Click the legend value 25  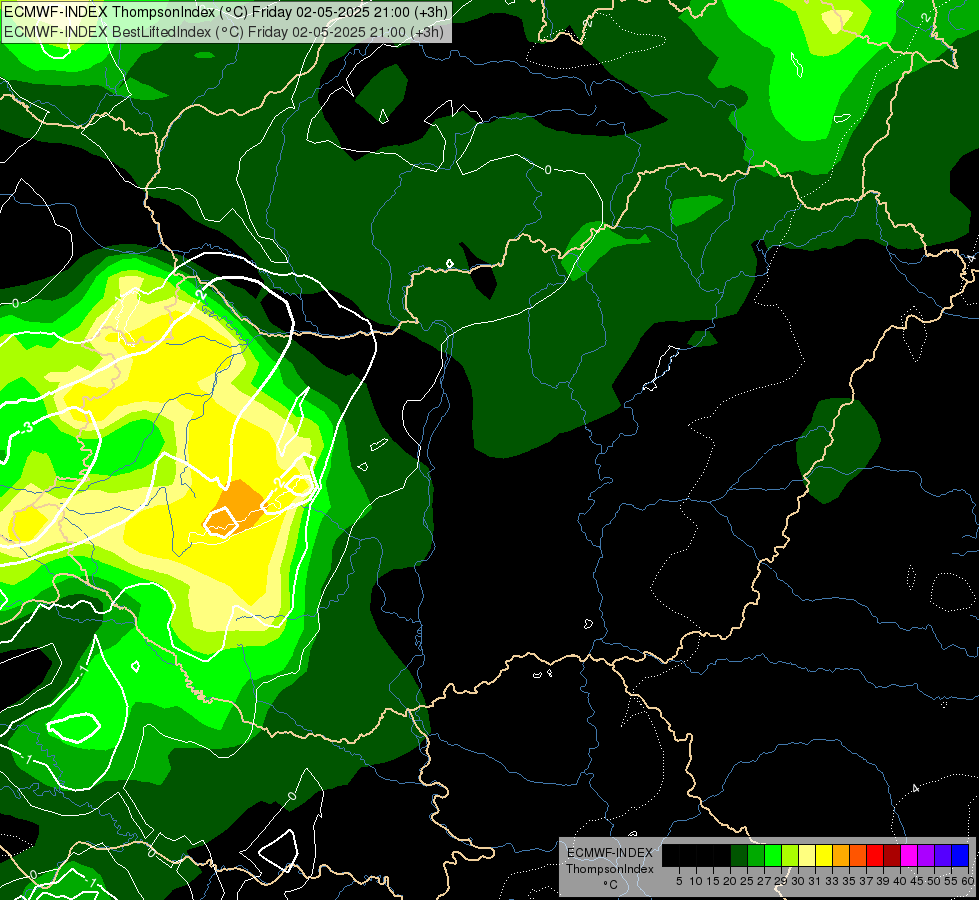pos(747,881)
